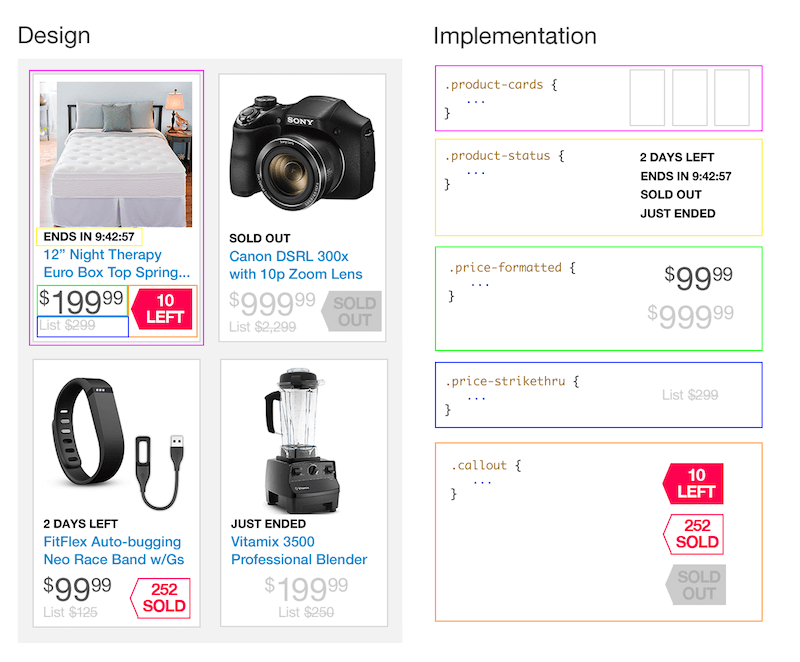Image resolution: width=800 pixels, height=662 pixels.
Task: Click the "252 SOLD" badge on FitFlex card
Action: click(x=161, y=598)
